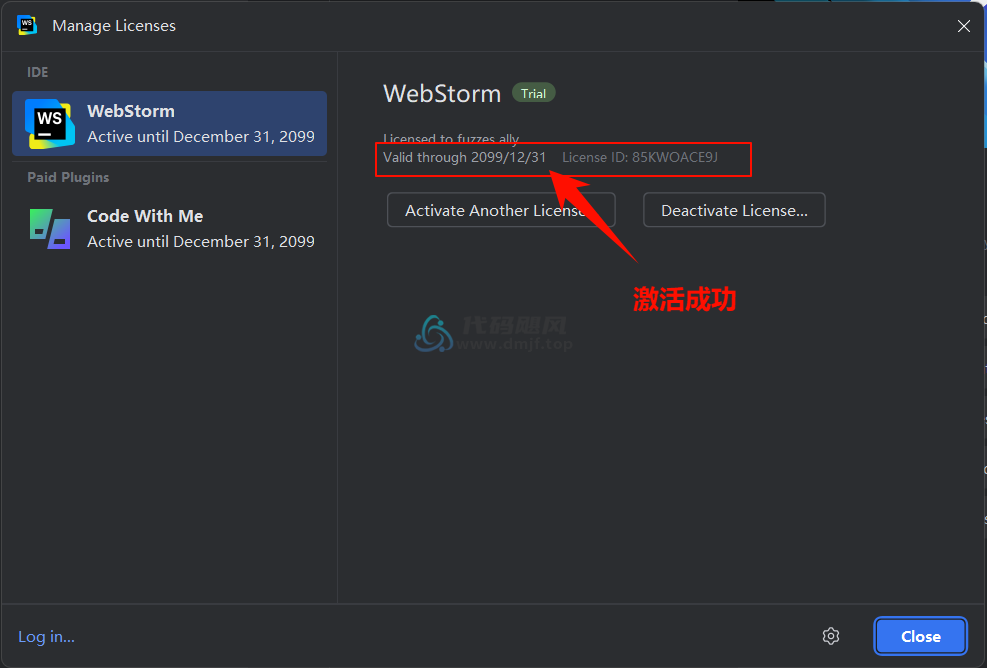Click the WebStorm heading in the details pane

(x=442, y=93)
